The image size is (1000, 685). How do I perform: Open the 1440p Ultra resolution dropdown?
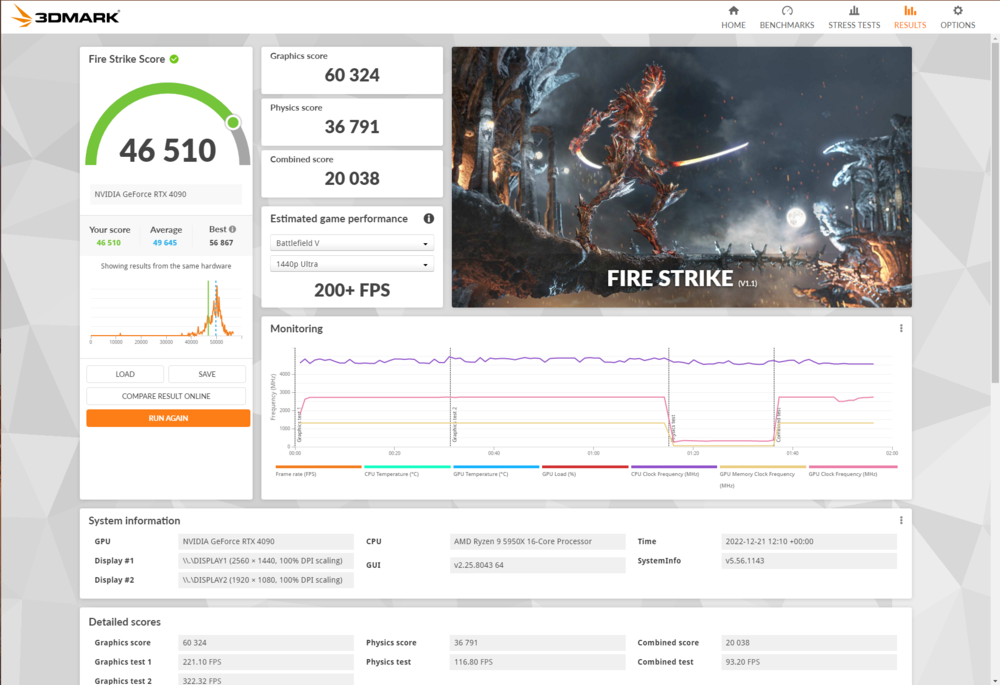352,264
